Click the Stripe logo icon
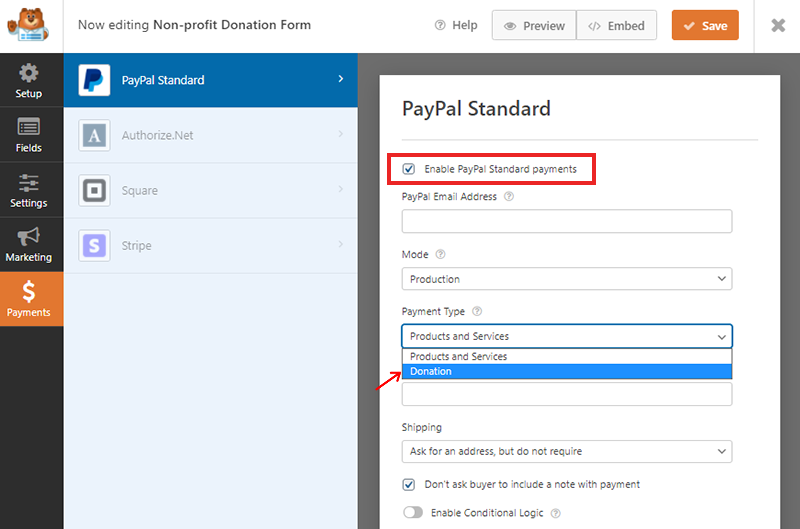The height and width of the screenshot is (529, 800). coord(94,245)
